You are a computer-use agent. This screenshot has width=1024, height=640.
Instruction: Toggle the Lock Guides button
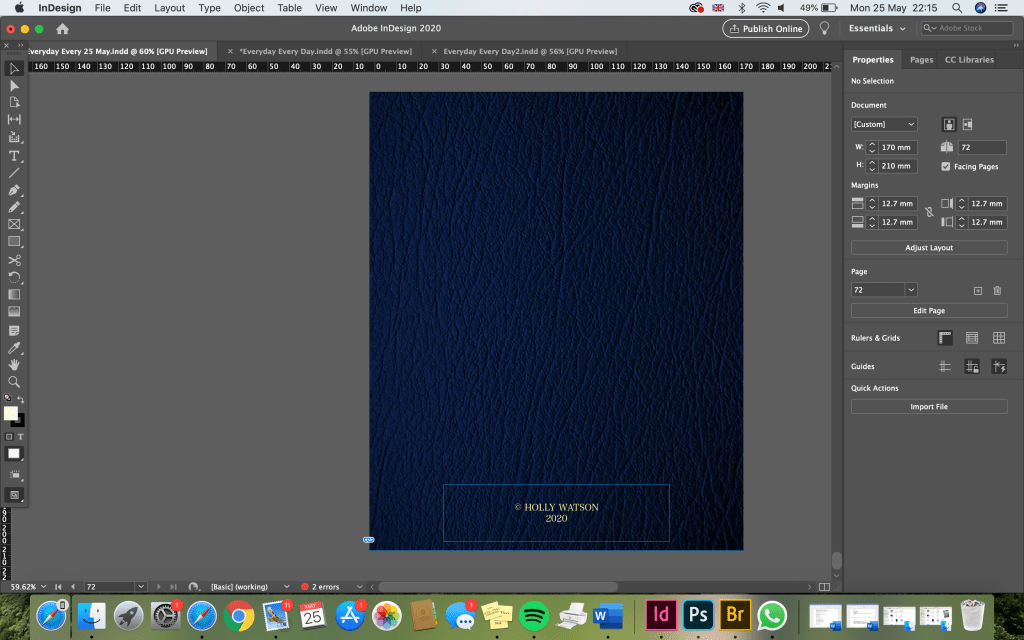pos(971,367)
